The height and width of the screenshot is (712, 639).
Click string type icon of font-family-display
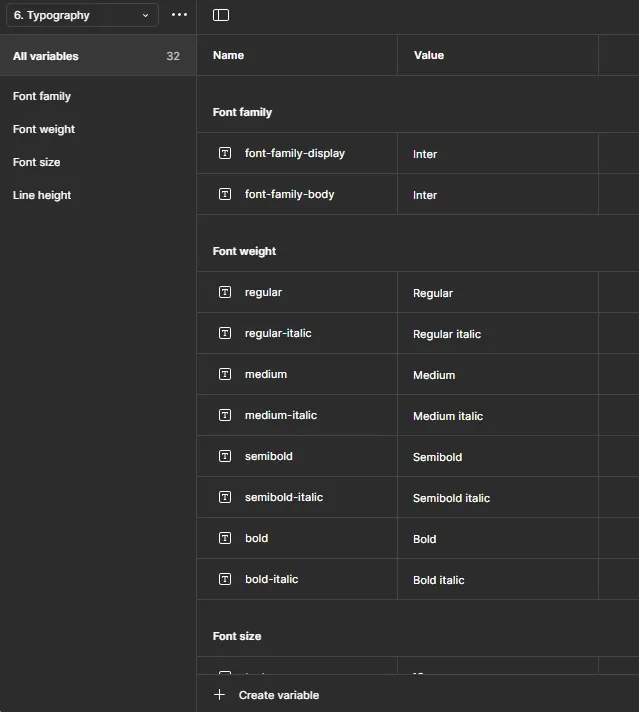(x=225, y=153)
